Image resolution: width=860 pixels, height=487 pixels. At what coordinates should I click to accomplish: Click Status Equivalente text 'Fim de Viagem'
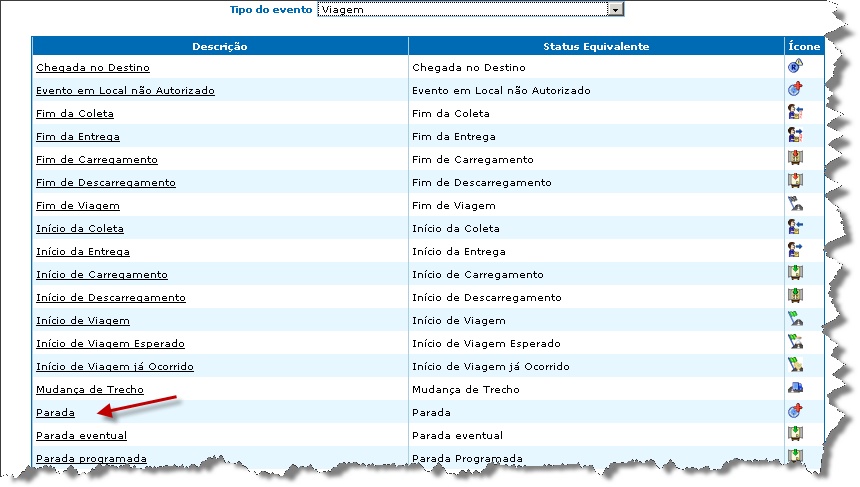pos(454,206)
